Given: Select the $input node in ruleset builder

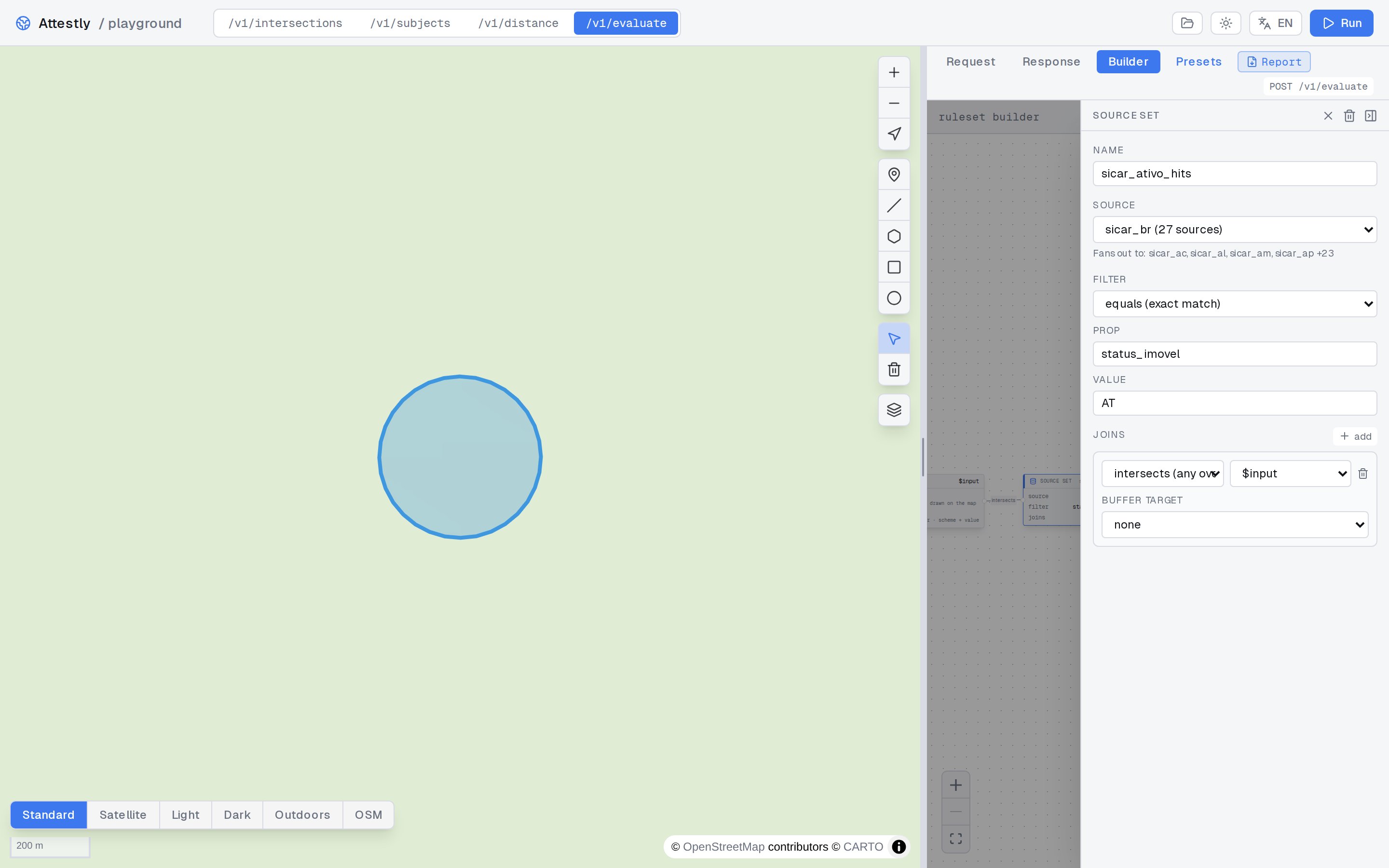Looking at the screenshot, I should point(955,501).
